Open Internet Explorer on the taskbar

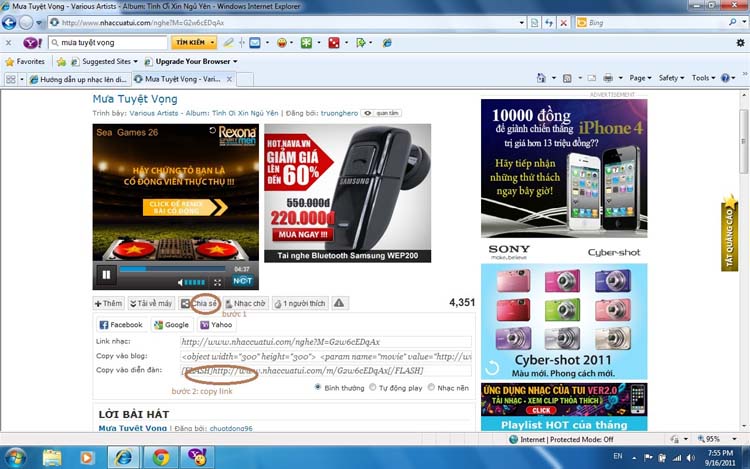point(123,458)
